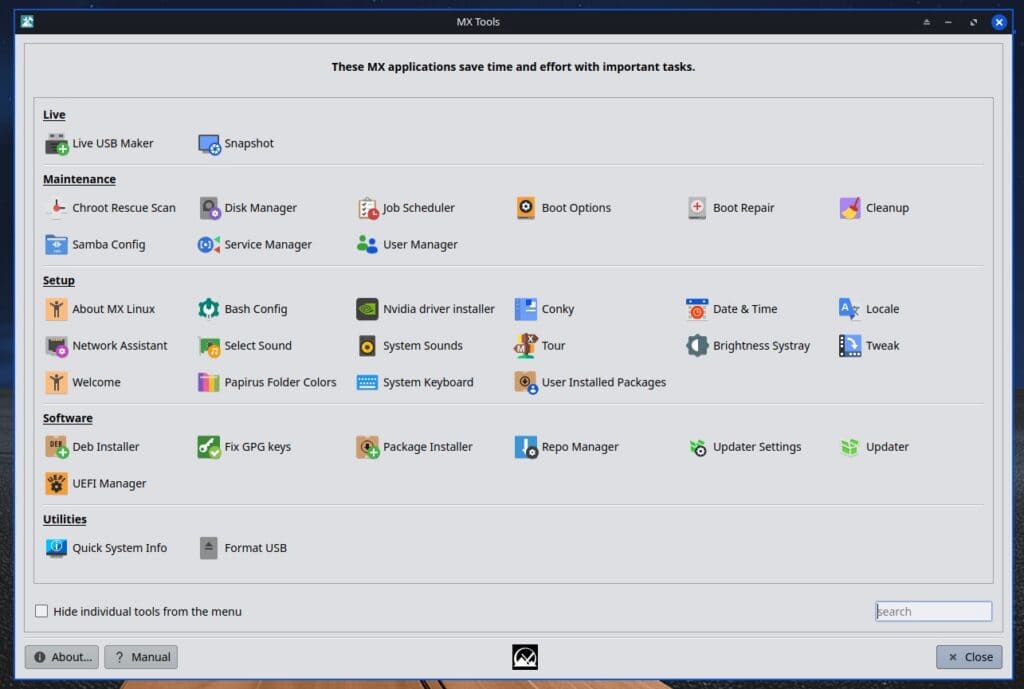Click the About... button

[62, 657]
